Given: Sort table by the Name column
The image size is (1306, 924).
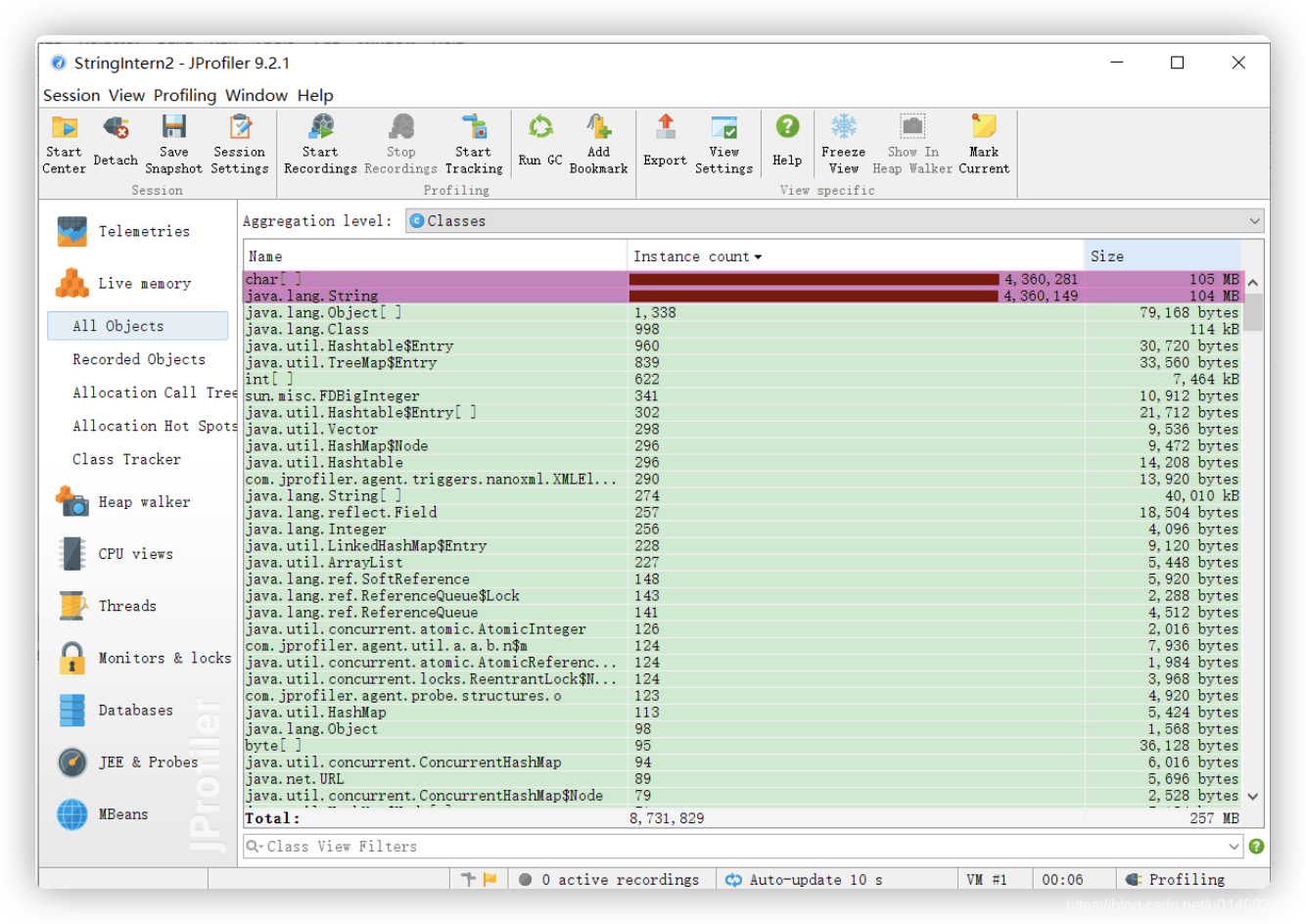Looking at the screenshot, I should point(435,256).
